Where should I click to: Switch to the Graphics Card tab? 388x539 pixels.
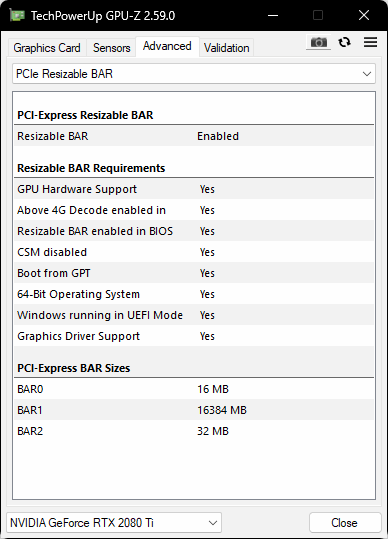(x=47, y=48)
